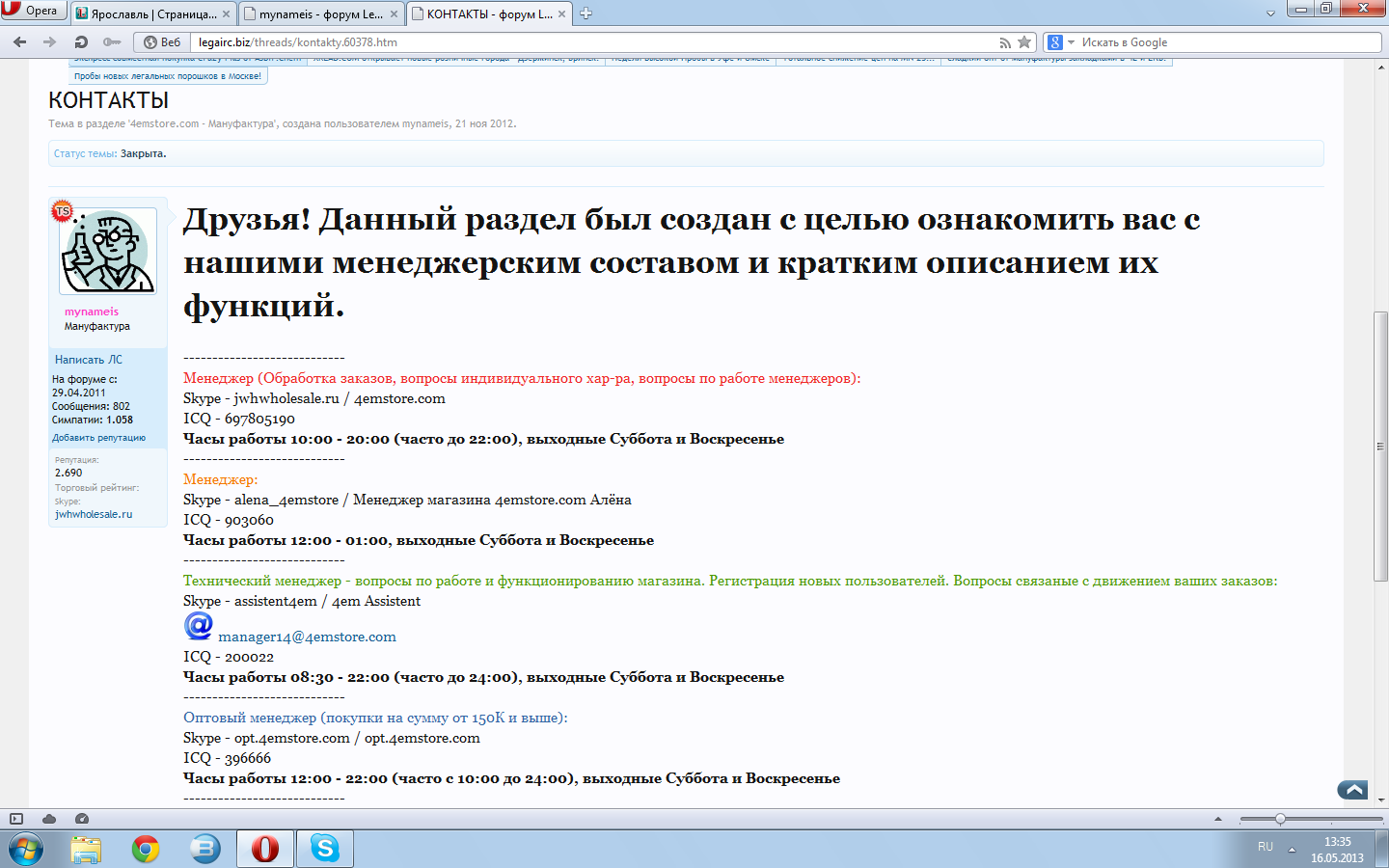Click the Статус темы: Закрыта text

(110, 153)
